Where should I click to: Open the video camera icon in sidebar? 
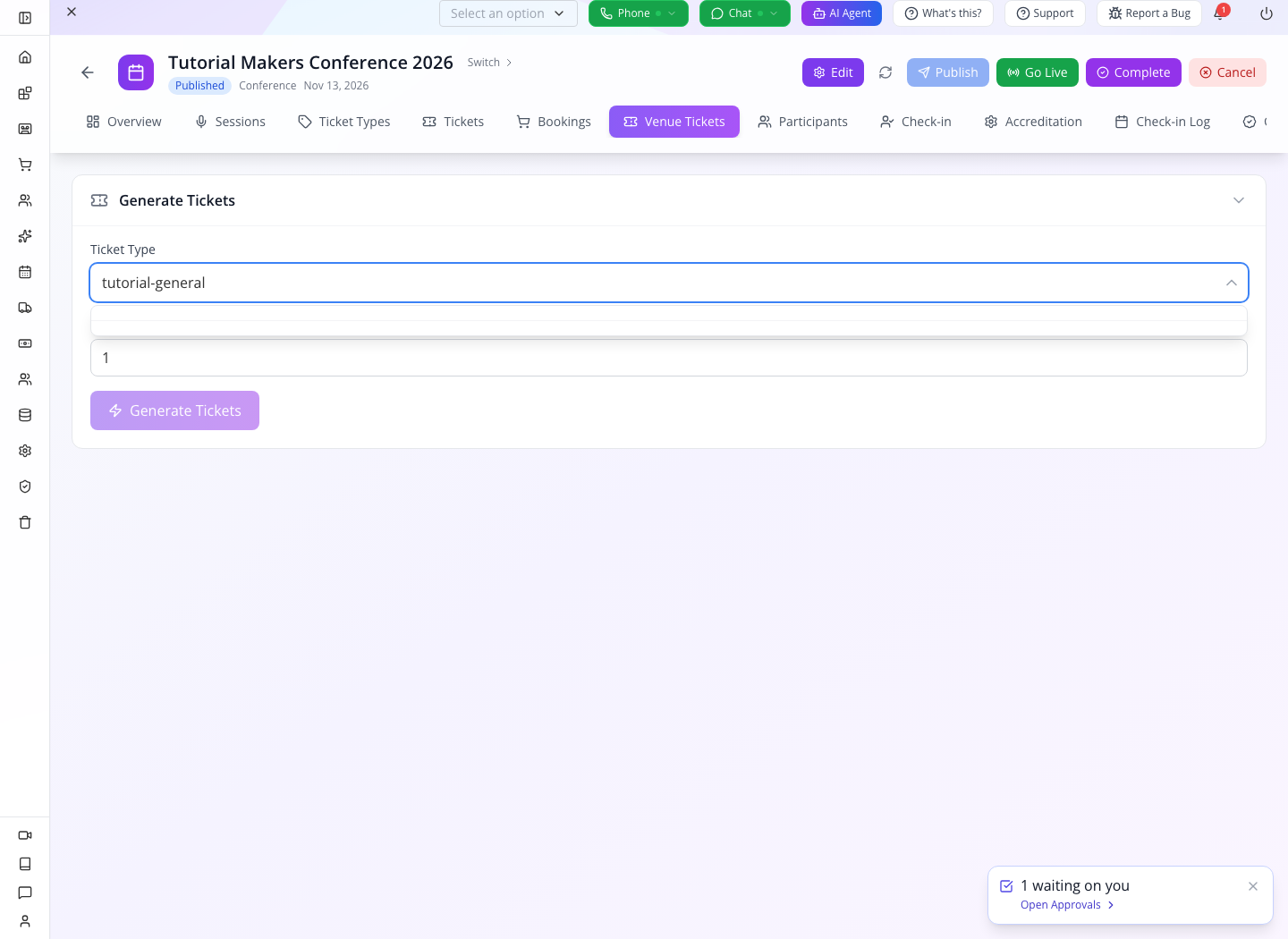pos(25,835)
